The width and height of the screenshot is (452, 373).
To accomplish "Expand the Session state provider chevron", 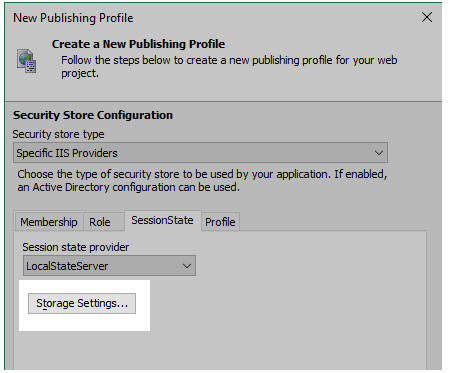I will 187,266.
